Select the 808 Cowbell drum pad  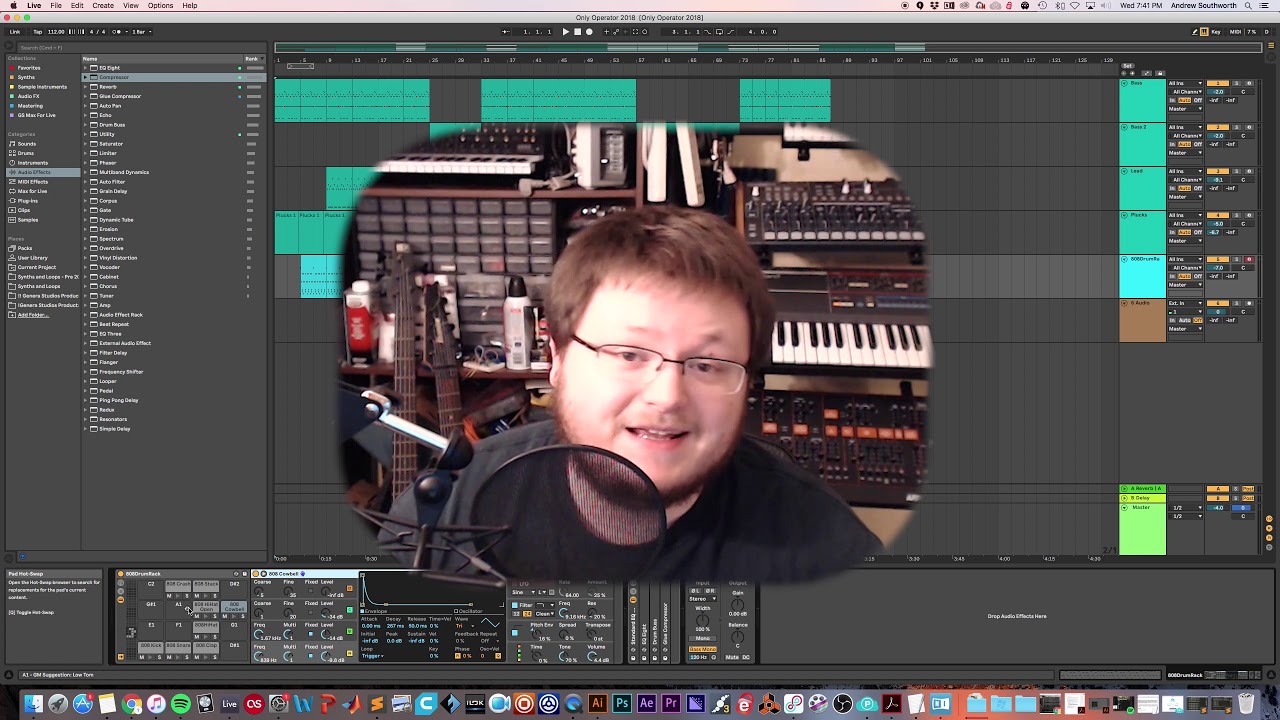point(234,606)
